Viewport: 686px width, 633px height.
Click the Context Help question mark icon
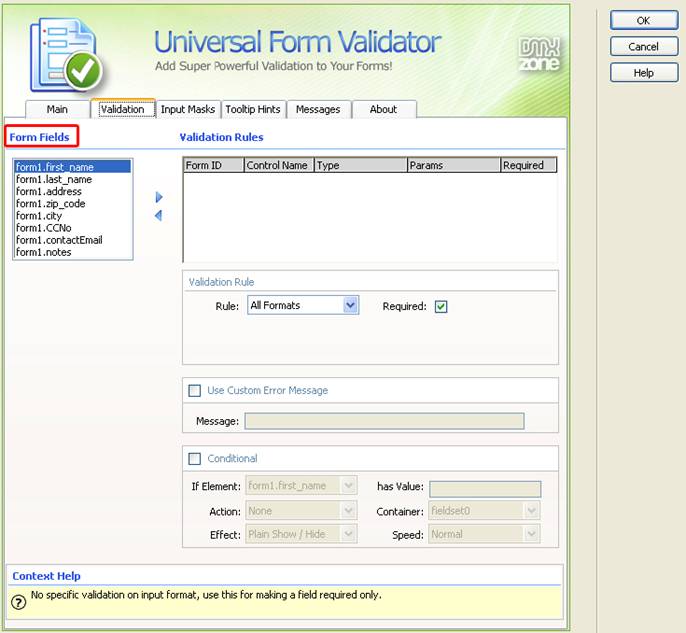(x=18, y=602)
